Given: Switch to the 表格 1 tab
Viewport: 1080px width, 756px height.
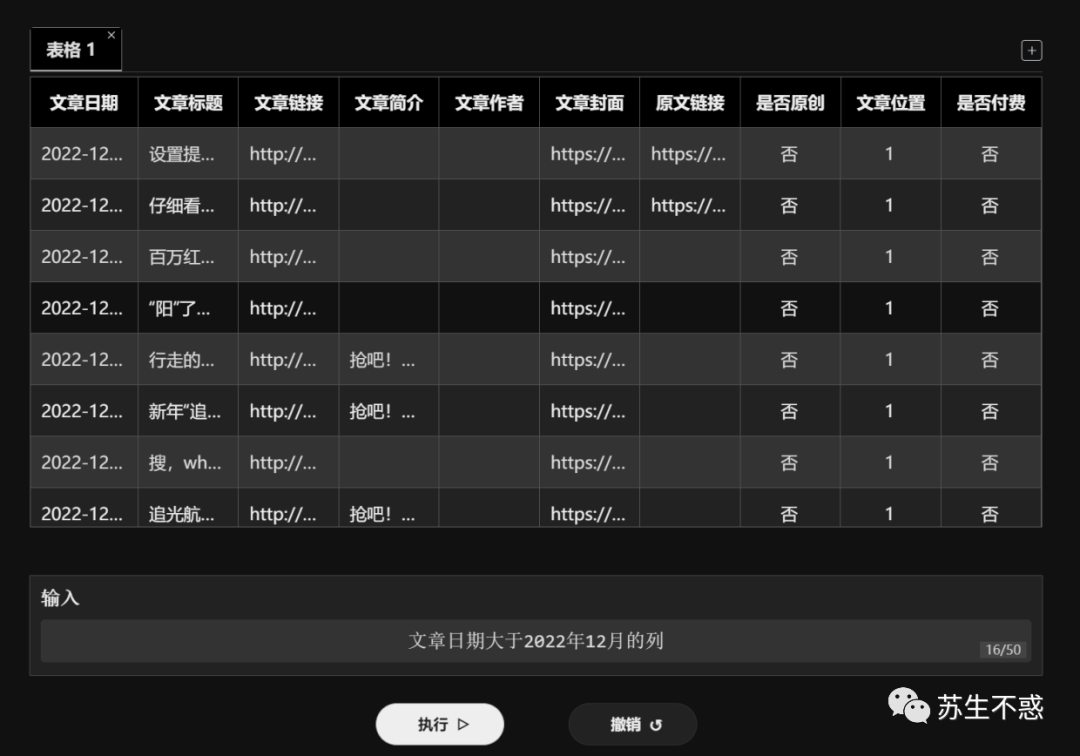Looking at the screenshot, I should click(x=68, y=47).
